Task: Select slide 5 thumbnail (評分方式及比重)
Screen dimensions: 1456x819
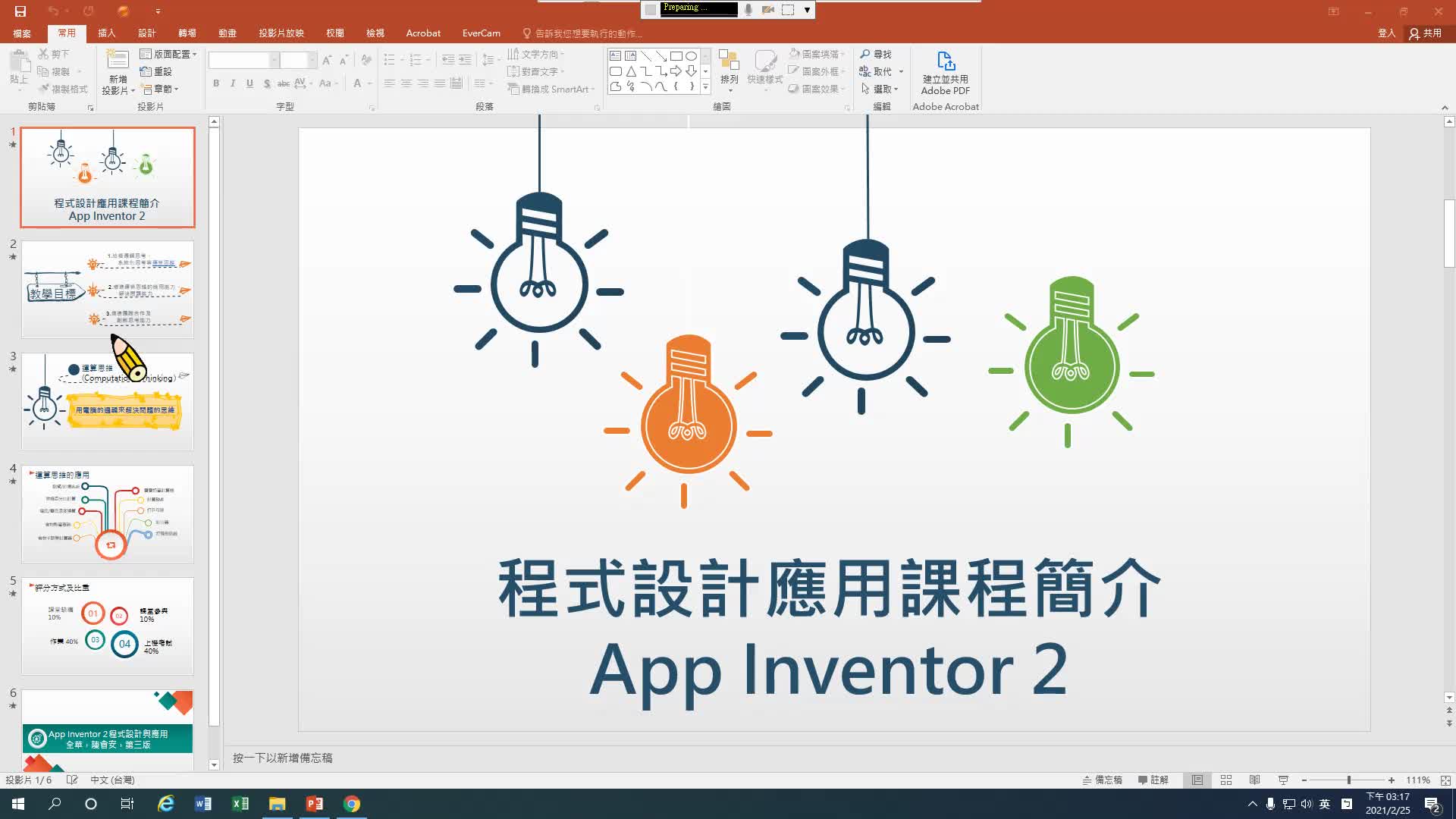Action: pyautogui.click(x=108, y=626)
